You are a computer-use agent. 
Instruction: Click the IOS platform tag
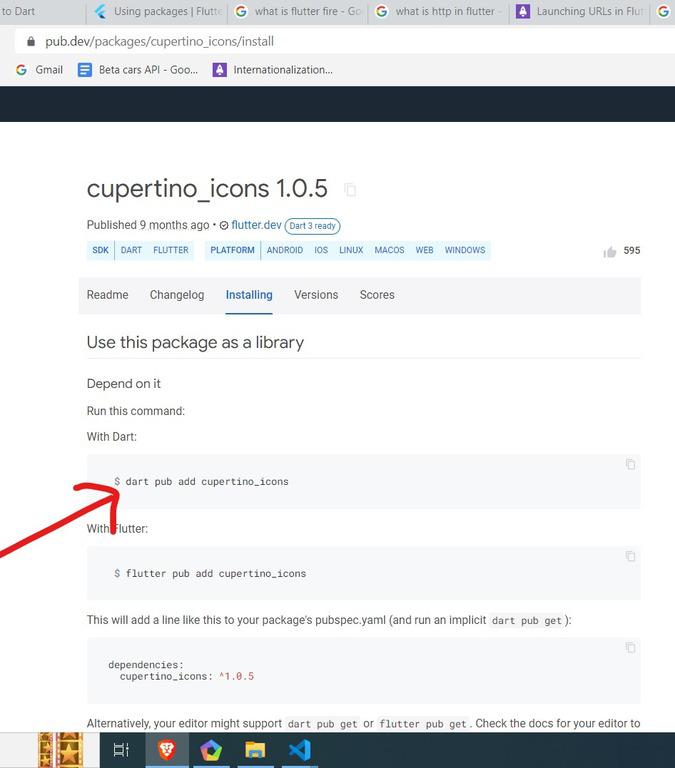[x=321, y=250]
